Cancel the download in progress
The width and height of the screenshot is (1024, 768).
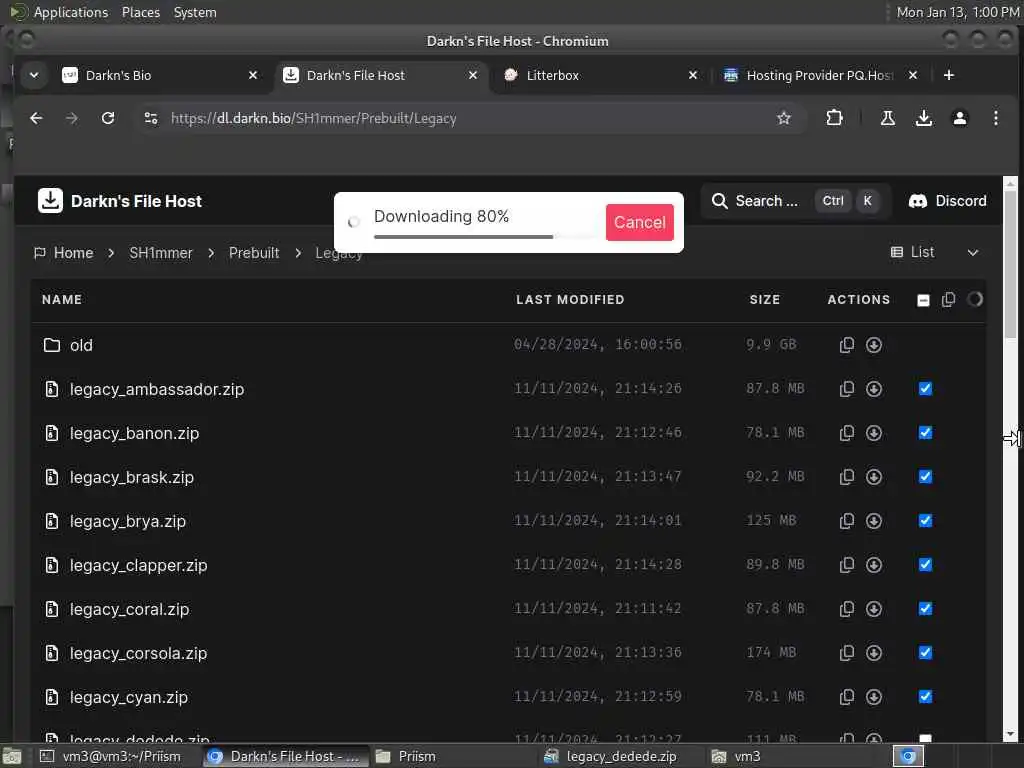[x=639, y=222]
